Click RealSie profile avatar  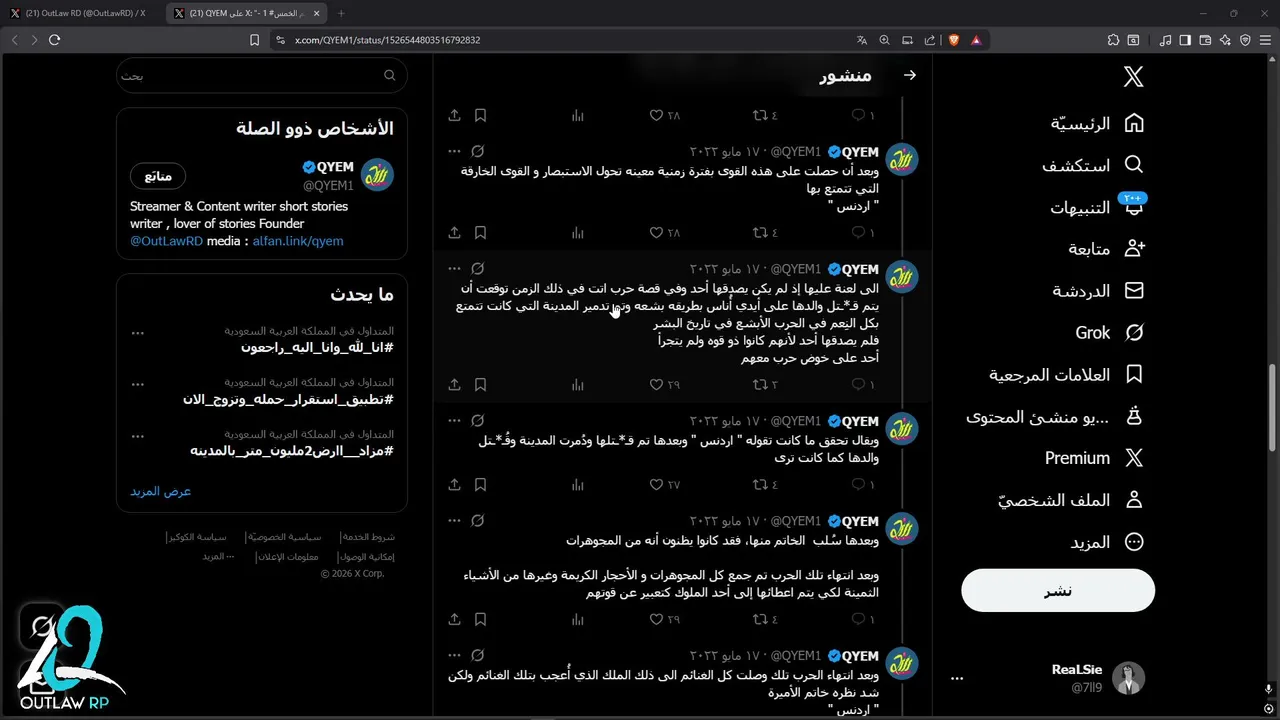pos(1129,678)
